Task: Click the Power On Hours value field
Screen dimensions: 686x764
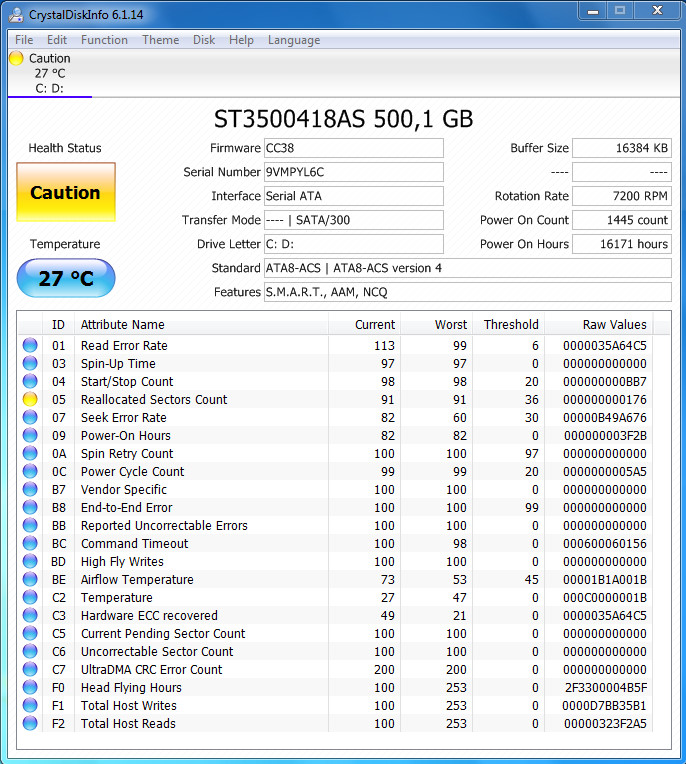Action: [x=622, y=244]
